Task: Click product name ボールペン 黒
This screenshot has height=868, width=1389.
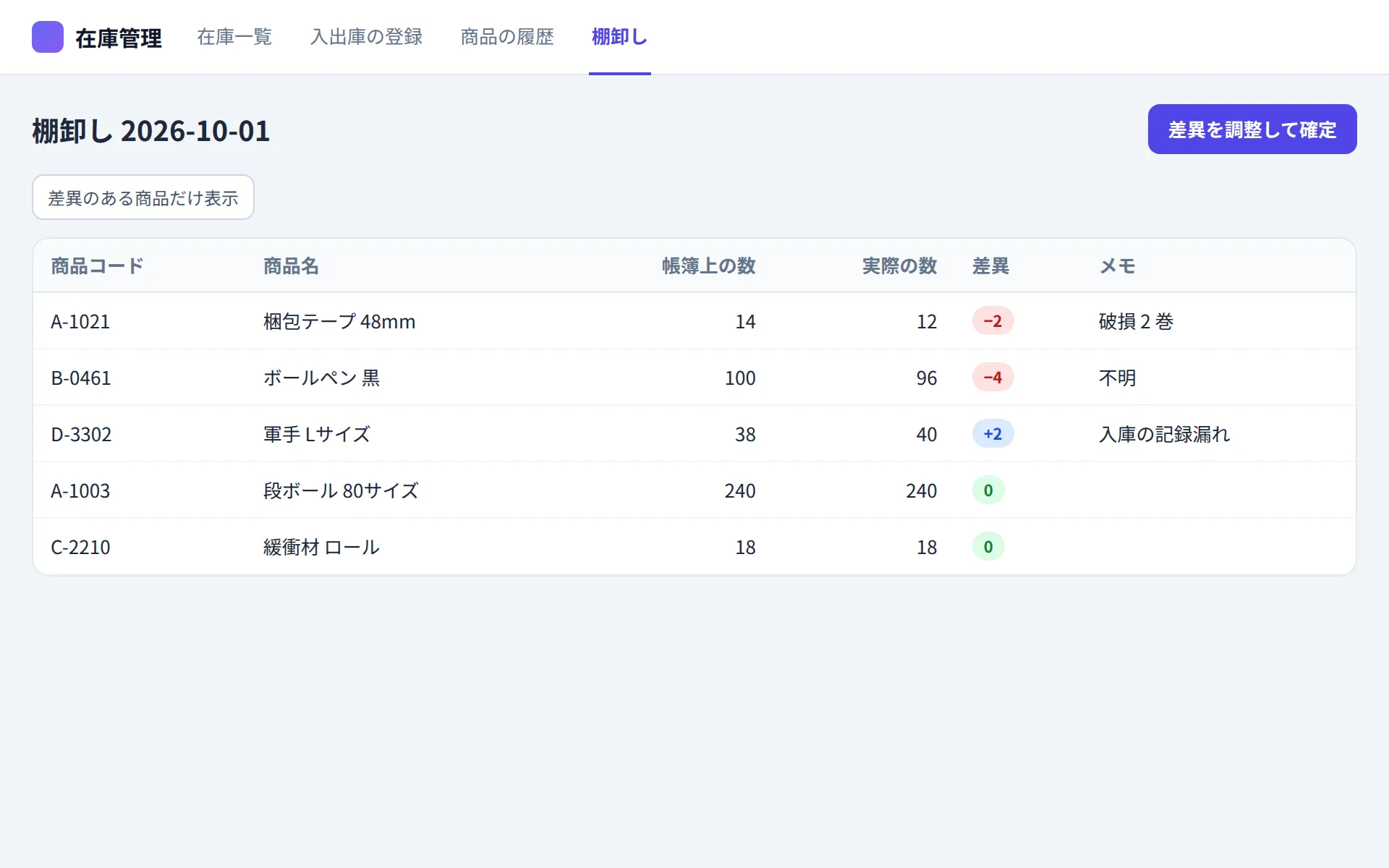Action: click(x=321, y=378)
